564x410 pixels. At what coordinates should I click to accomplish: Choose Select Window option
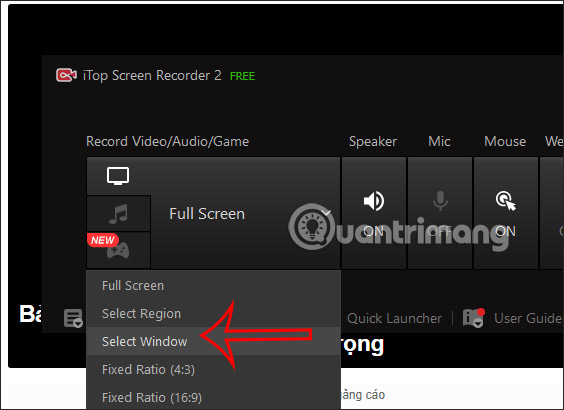point(213,341)
